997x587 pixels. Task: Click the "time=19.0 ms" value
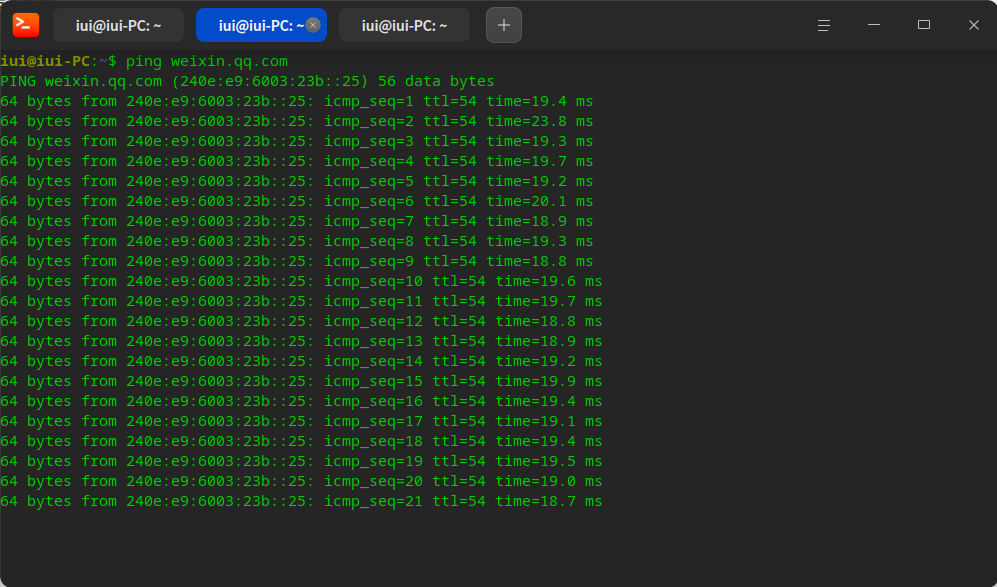[549, 481]
